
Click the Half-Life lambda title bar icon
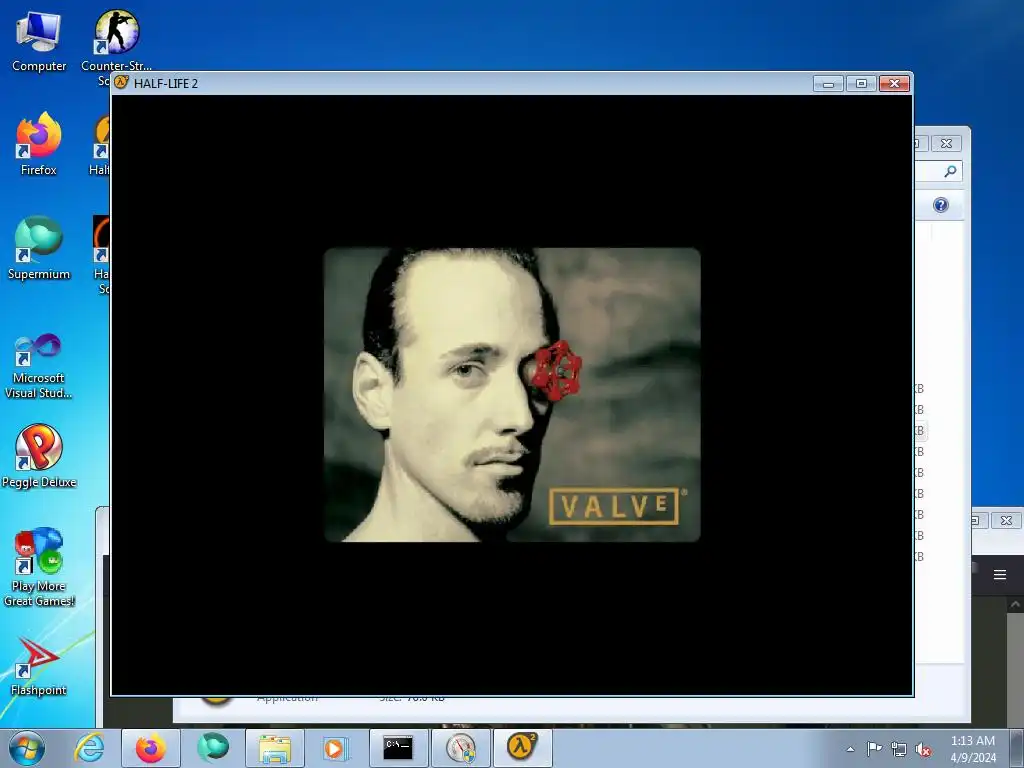pos(121,83)
